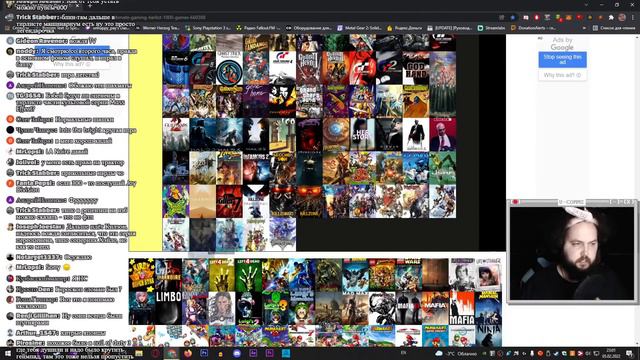
Task: Click the 'Why this ad?' button
Action: tap(562, 75)
